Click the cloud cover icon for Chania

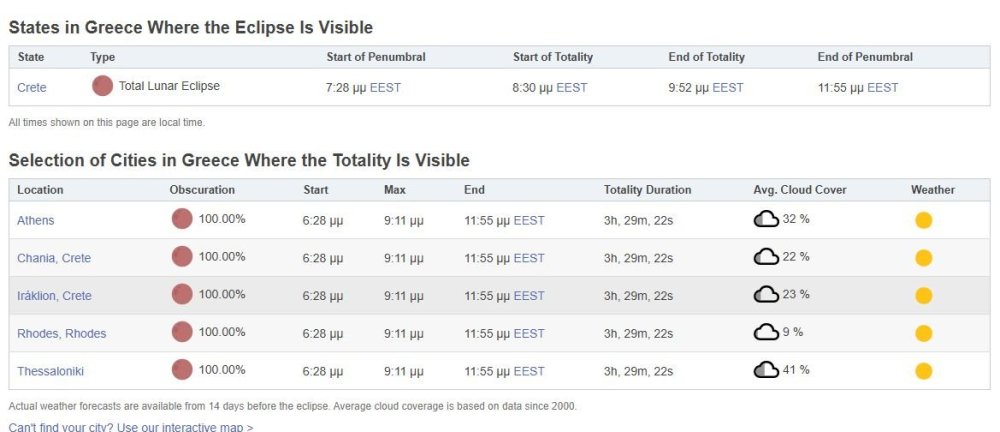[766, 257]
